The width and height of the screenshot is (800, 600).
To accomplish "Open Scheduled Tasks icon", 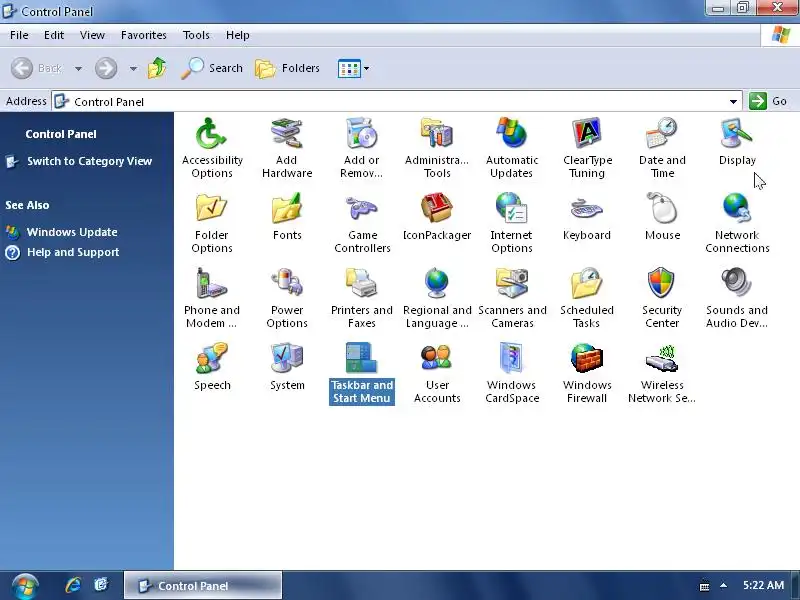I will [587, 298].
